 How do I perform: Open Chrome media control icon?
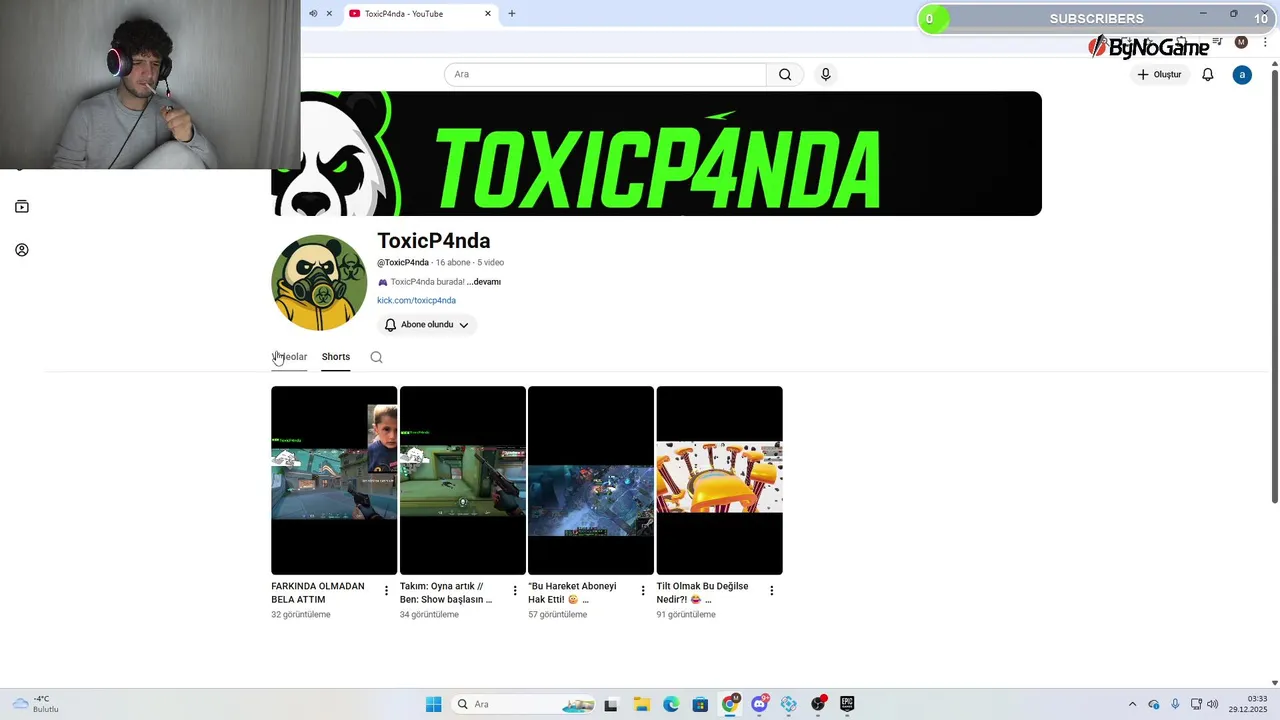[x=1217, y=42]
